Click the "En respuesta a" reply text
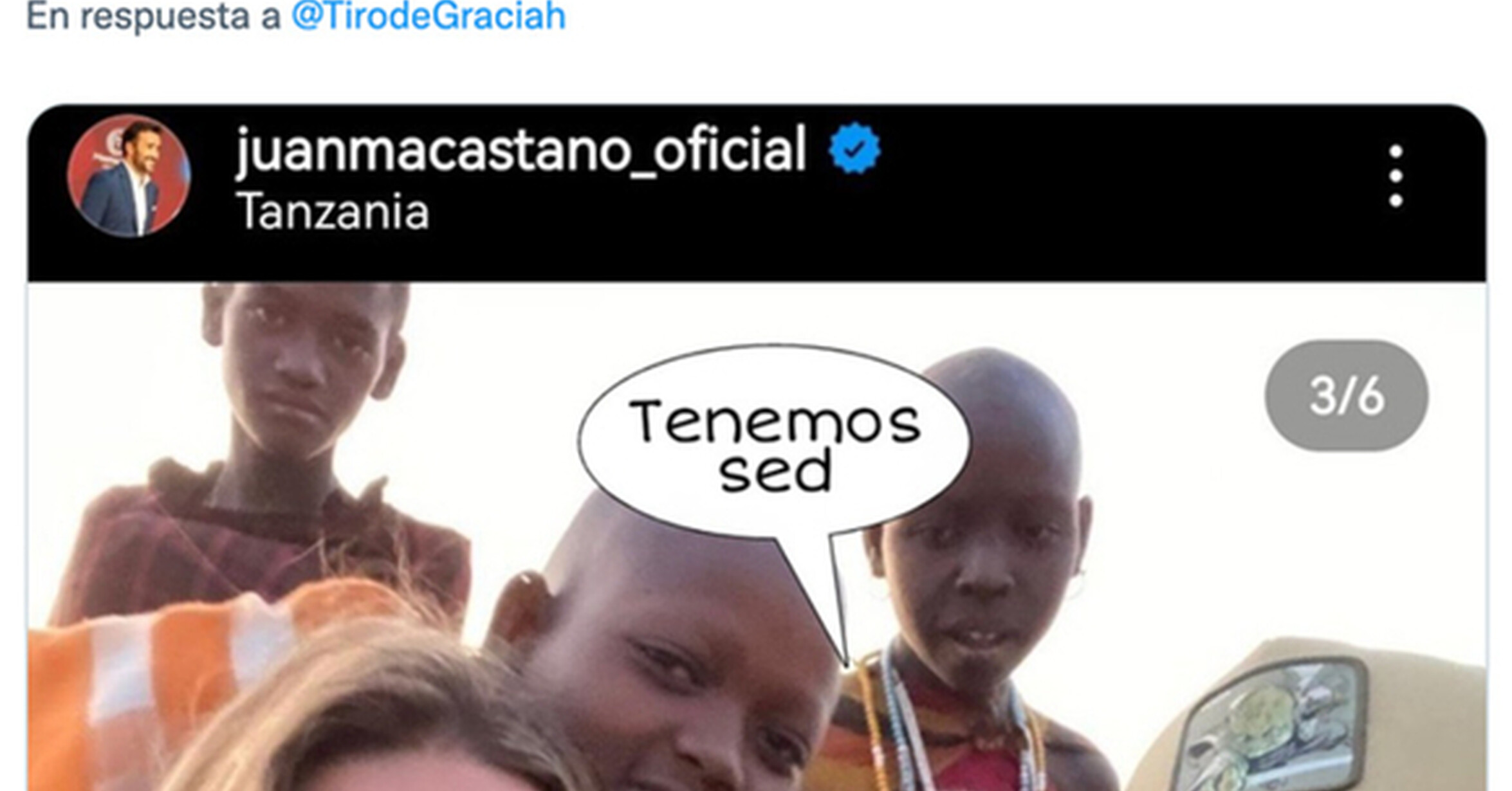The height and width of the screenshot is (791, 1512). (x=153, y=15)
